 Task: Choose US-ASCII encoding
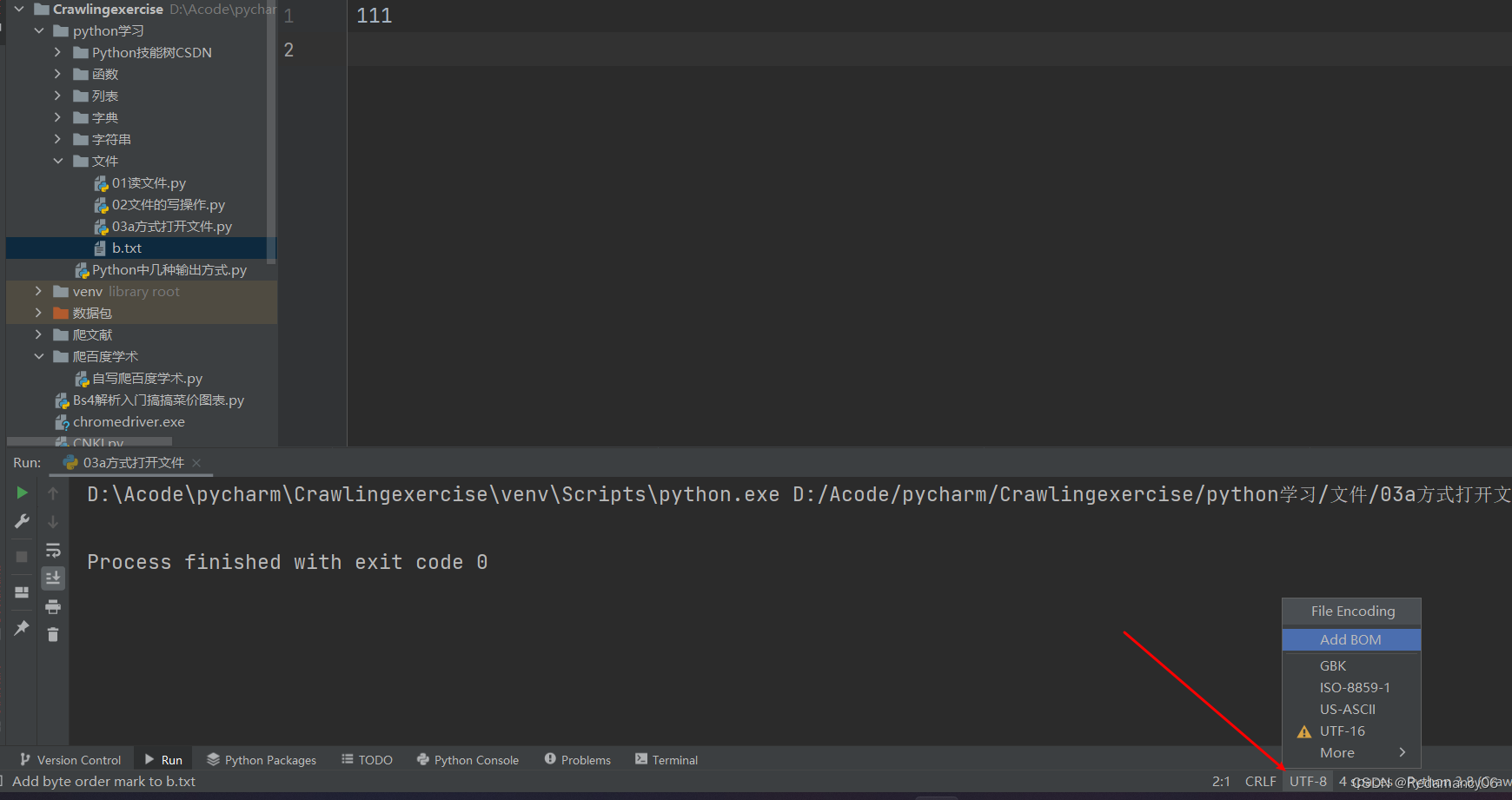1351,710
